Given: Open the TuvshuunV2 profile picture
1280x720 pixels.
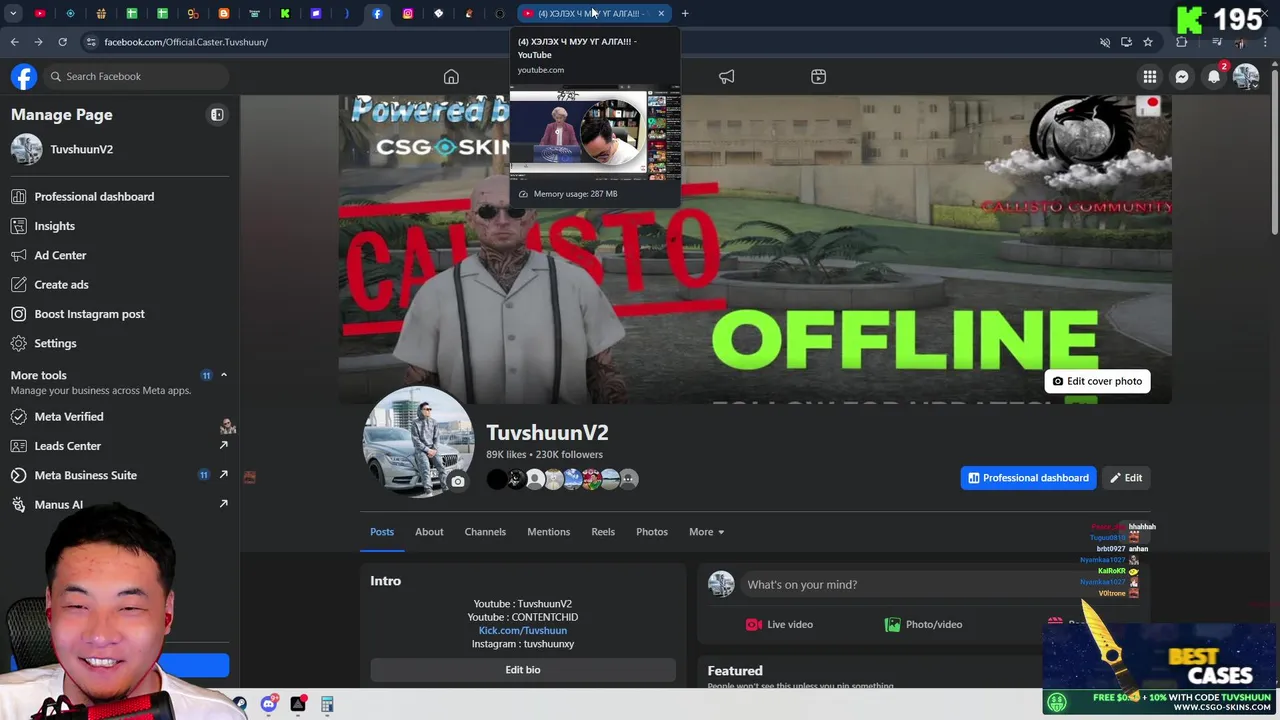Looking at the screenshot, I should pos(418,442).
